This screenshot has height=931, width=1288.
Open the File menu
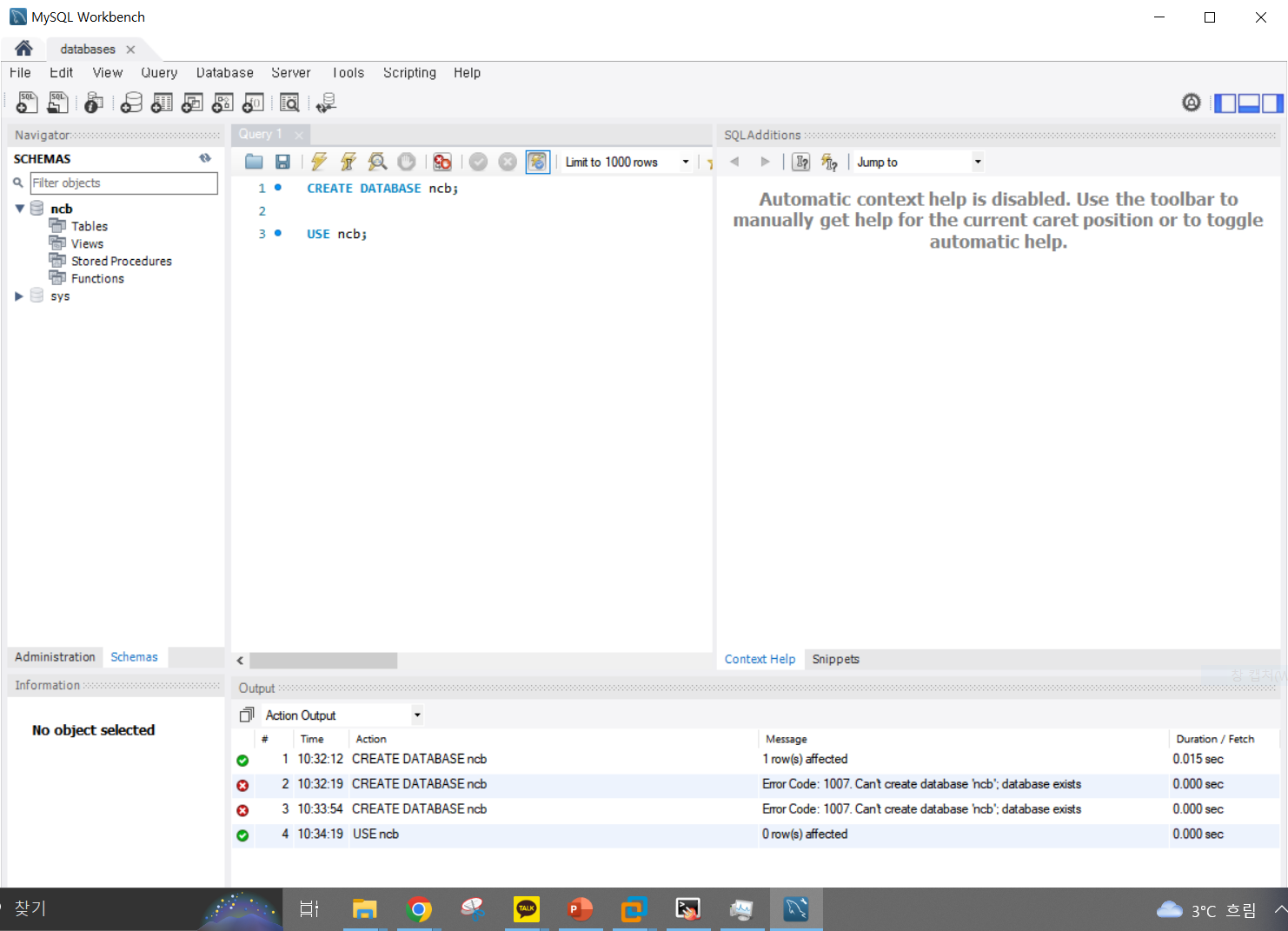(20, 73)
